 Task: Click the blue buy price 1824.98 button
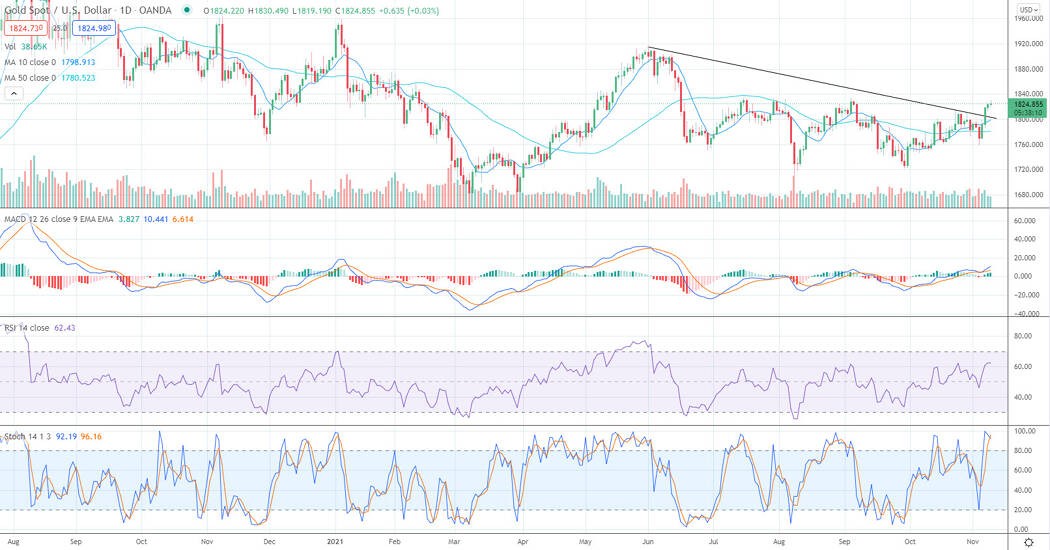coord(95,28)
